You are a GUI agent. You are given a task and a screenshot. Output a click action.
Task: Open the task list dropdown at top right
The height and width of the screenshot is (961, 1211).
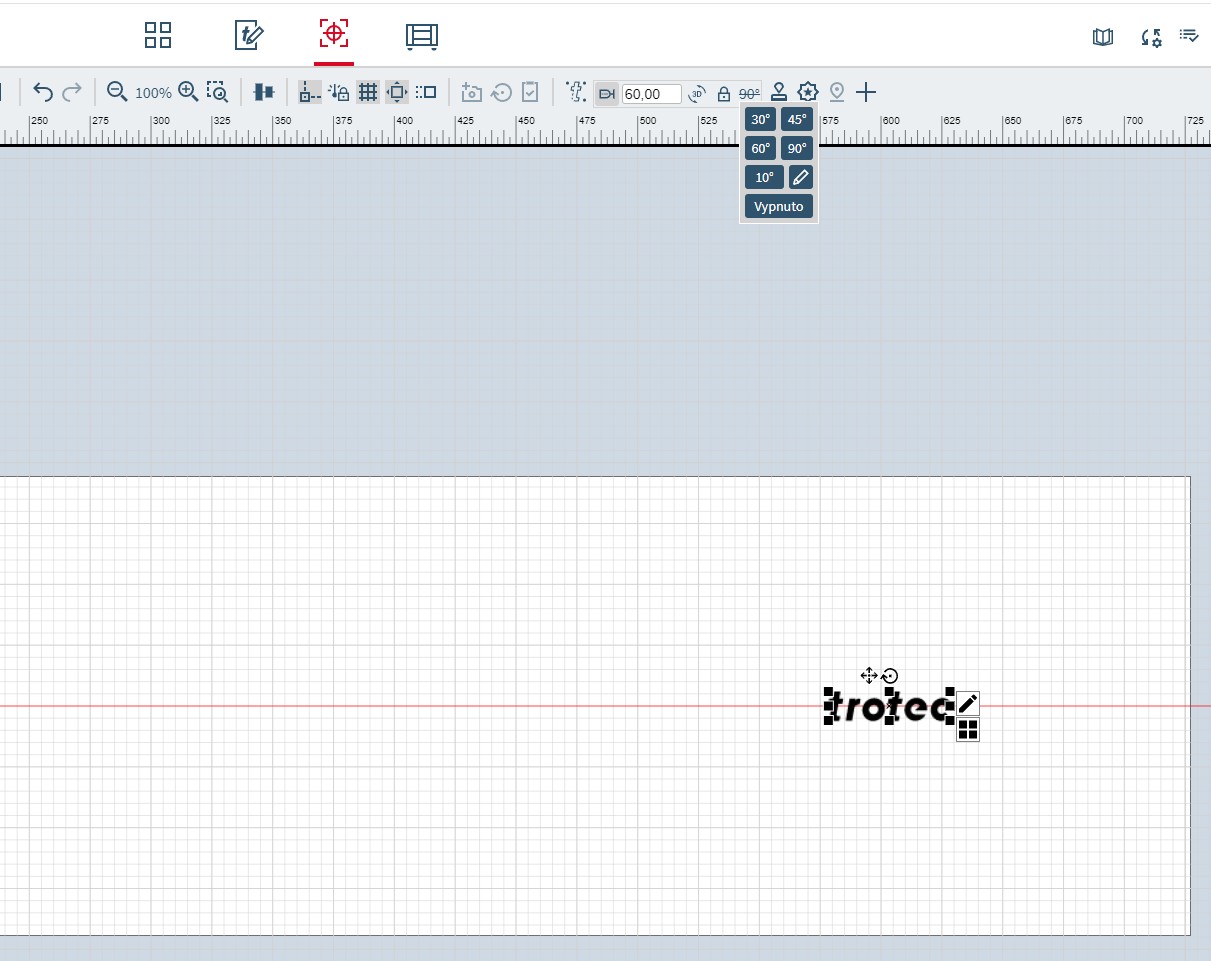1189,36
